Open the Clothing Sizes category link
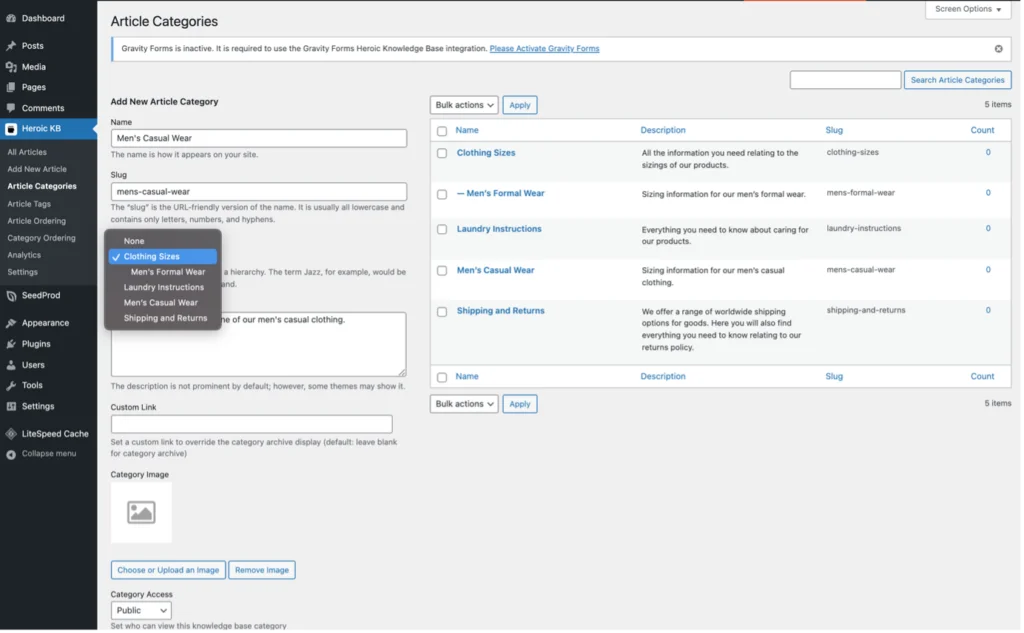The image size is (1024, 633). tap(486, 153)
